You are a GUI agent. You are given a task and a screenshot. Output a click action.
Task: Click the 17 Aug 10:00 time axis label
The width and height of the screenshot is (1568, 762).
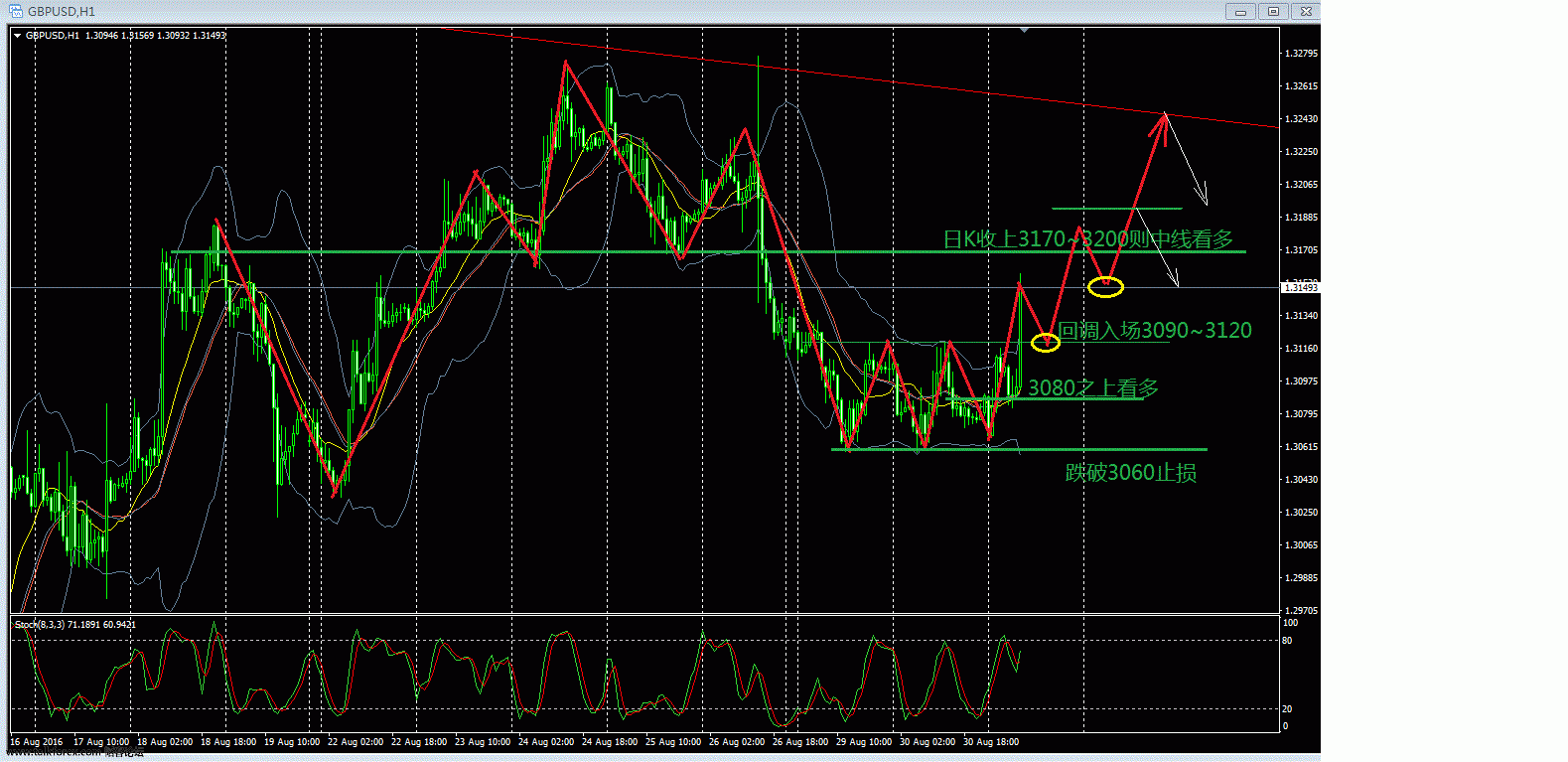(x=101, y=742)
